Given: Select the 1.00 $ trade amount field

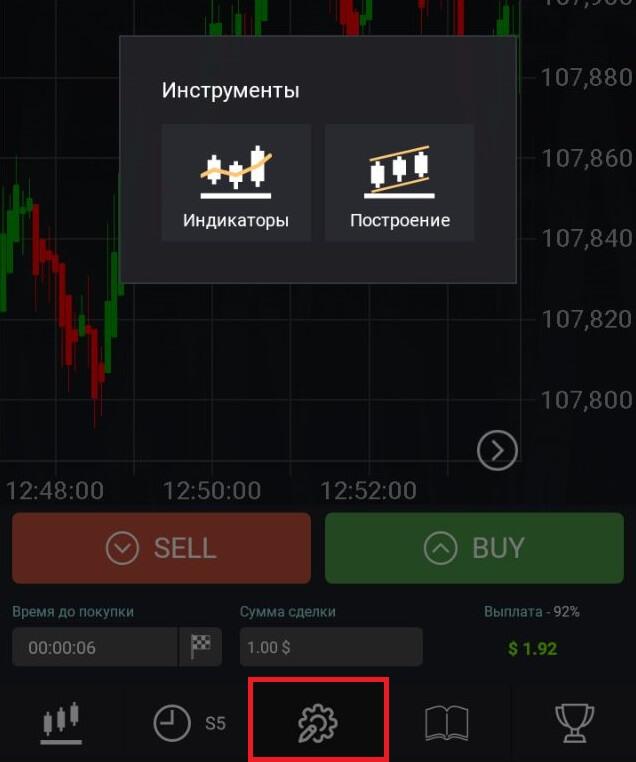Looking at the screenshot, I should [331, 647].
